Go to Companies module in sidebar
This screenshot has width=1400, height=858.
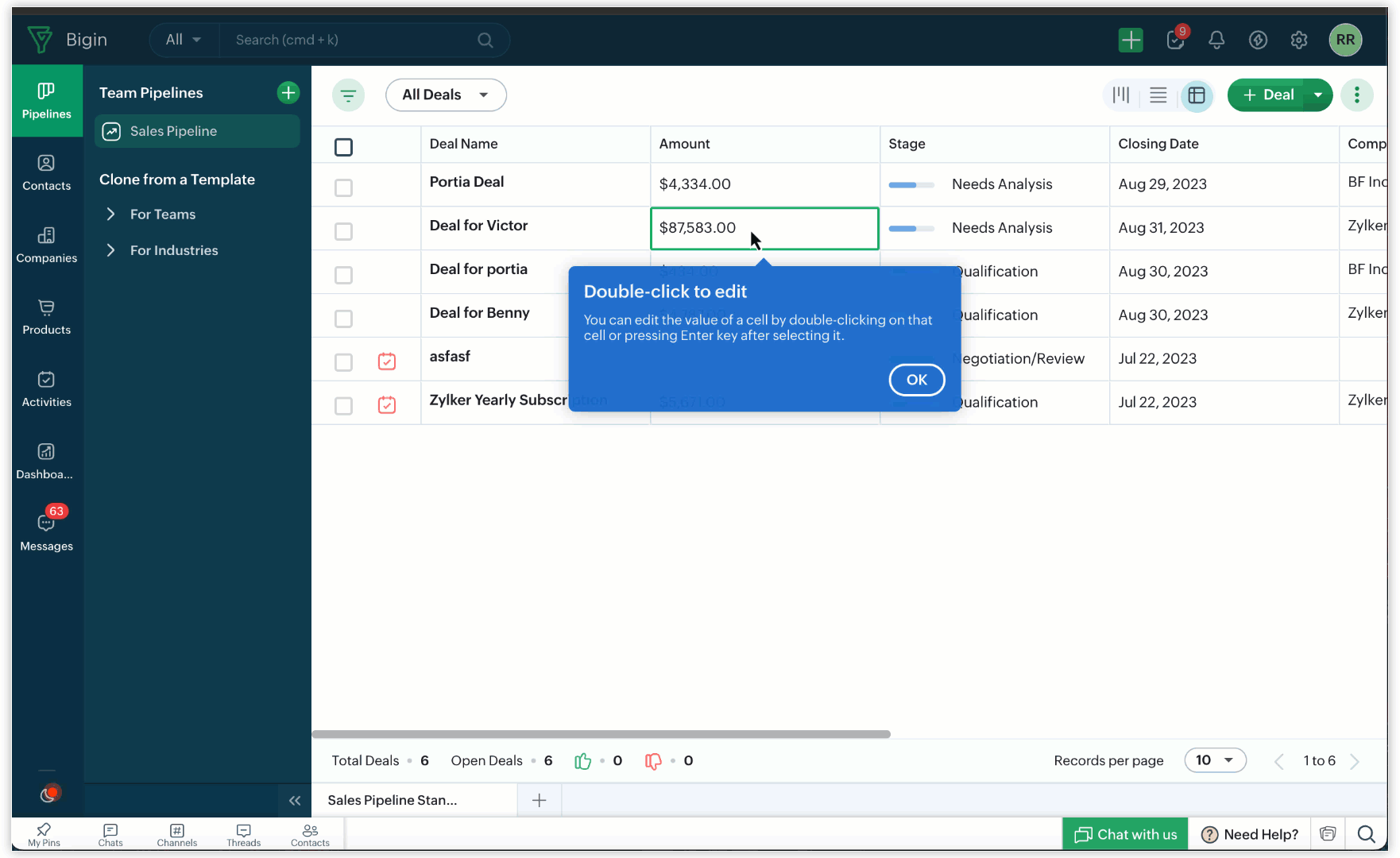pos(47,245)
